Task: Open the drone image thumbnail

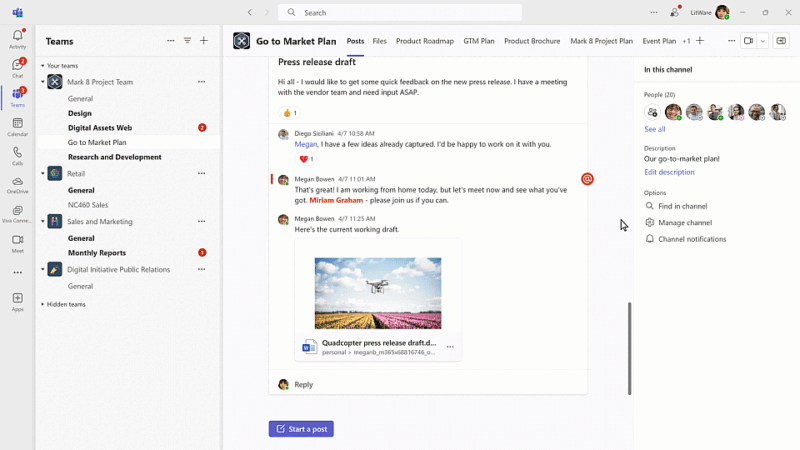Action: pyautogui.click(x=378, y=293)
